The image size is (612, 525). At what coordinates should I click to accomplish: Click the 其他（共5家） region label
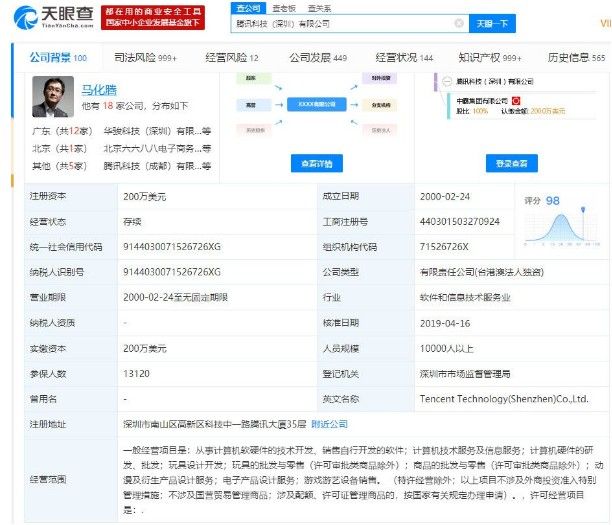coord(59,166)
